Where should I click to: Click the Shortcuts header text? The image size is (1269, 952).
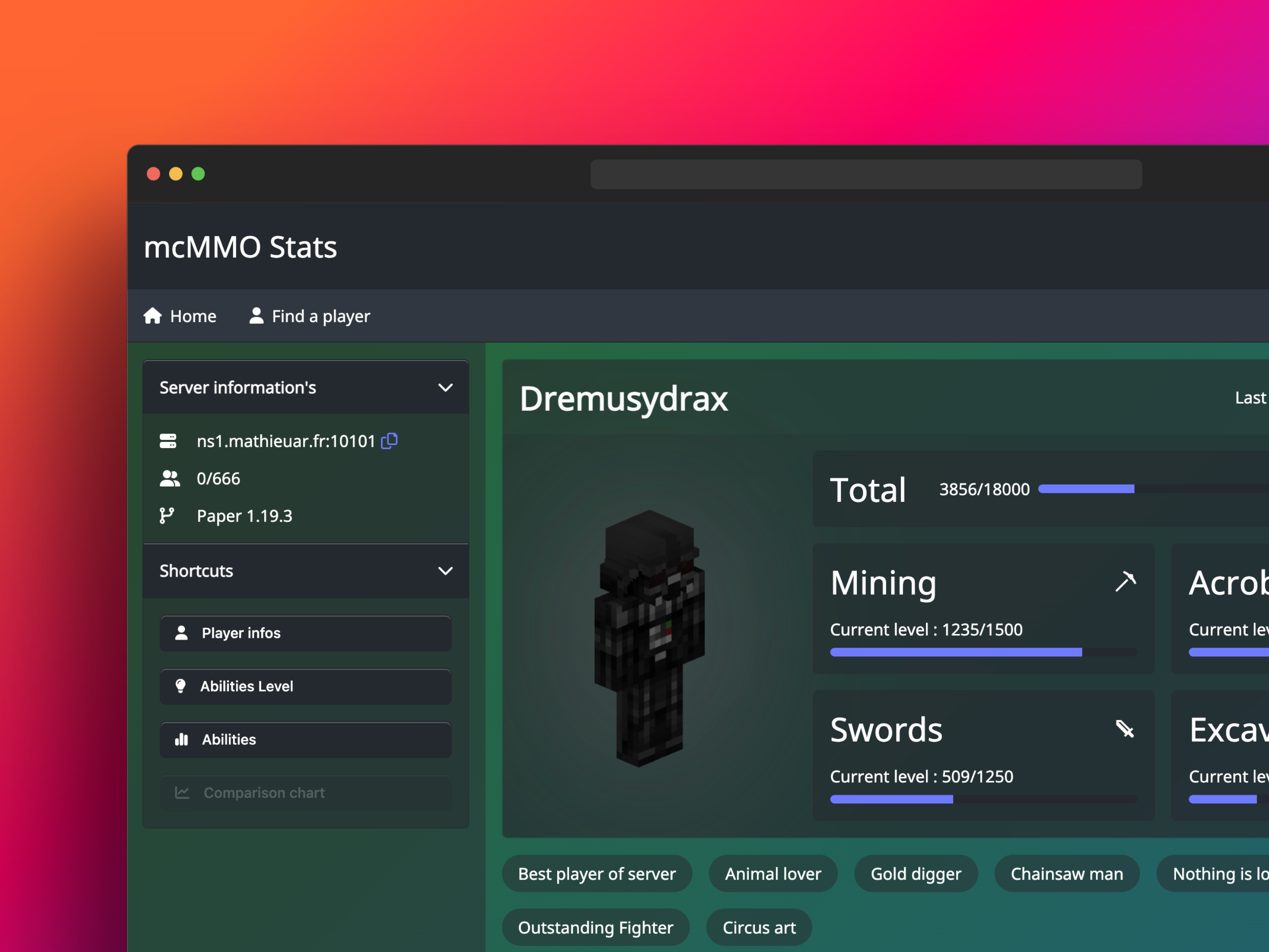[x=196, y=571]
